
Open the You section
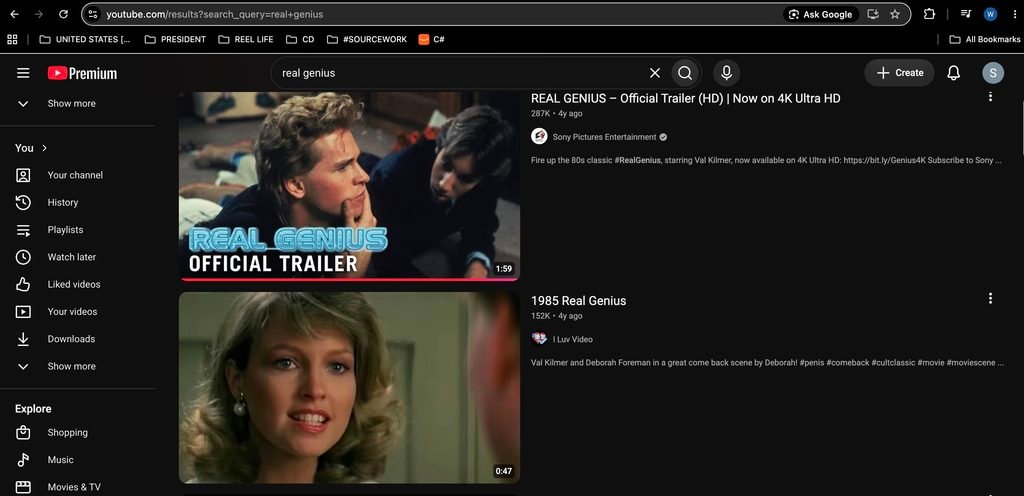tap(31, 148)
